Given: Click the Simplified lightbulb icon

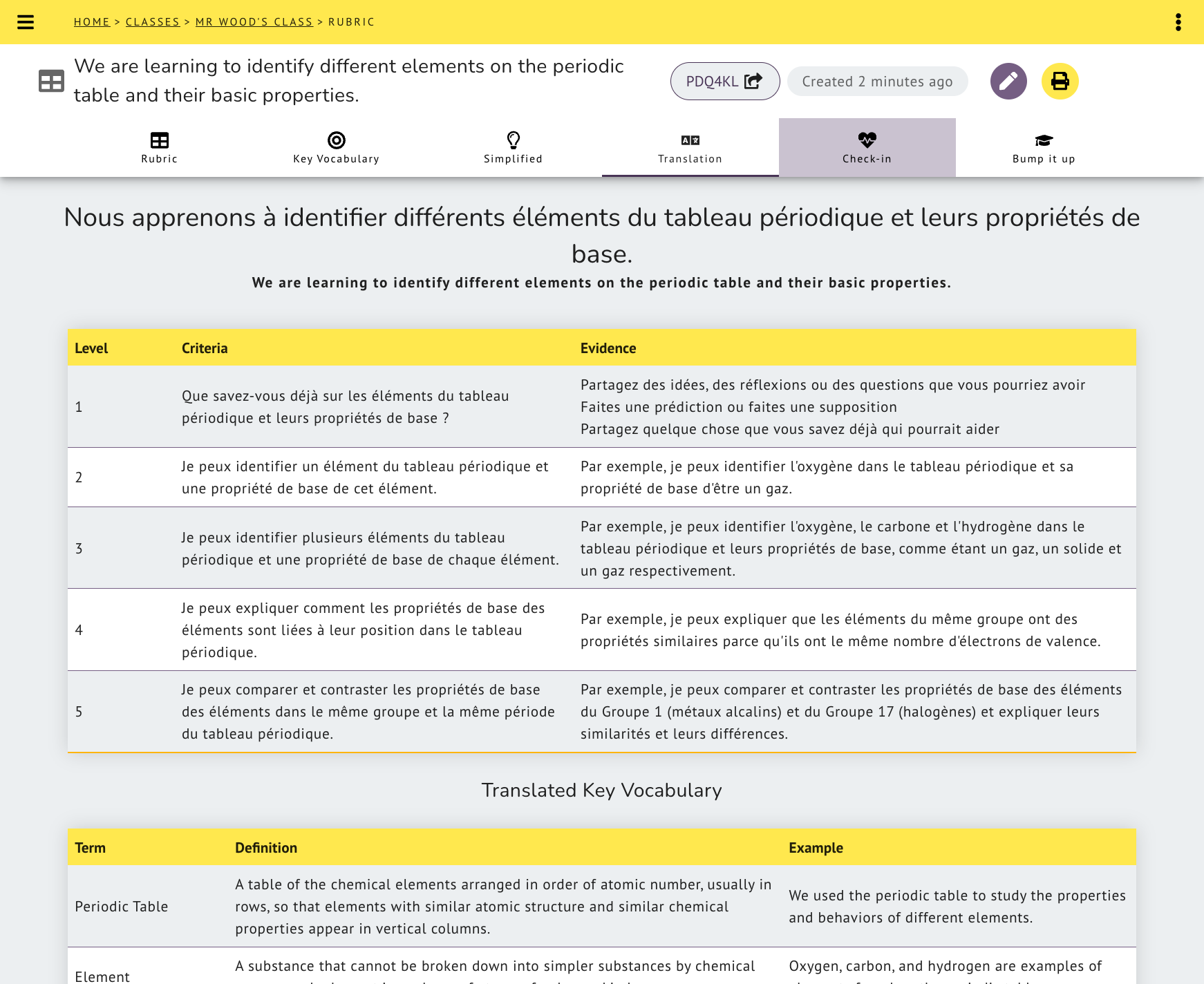Looking at the screenshot, I should 514,140.
